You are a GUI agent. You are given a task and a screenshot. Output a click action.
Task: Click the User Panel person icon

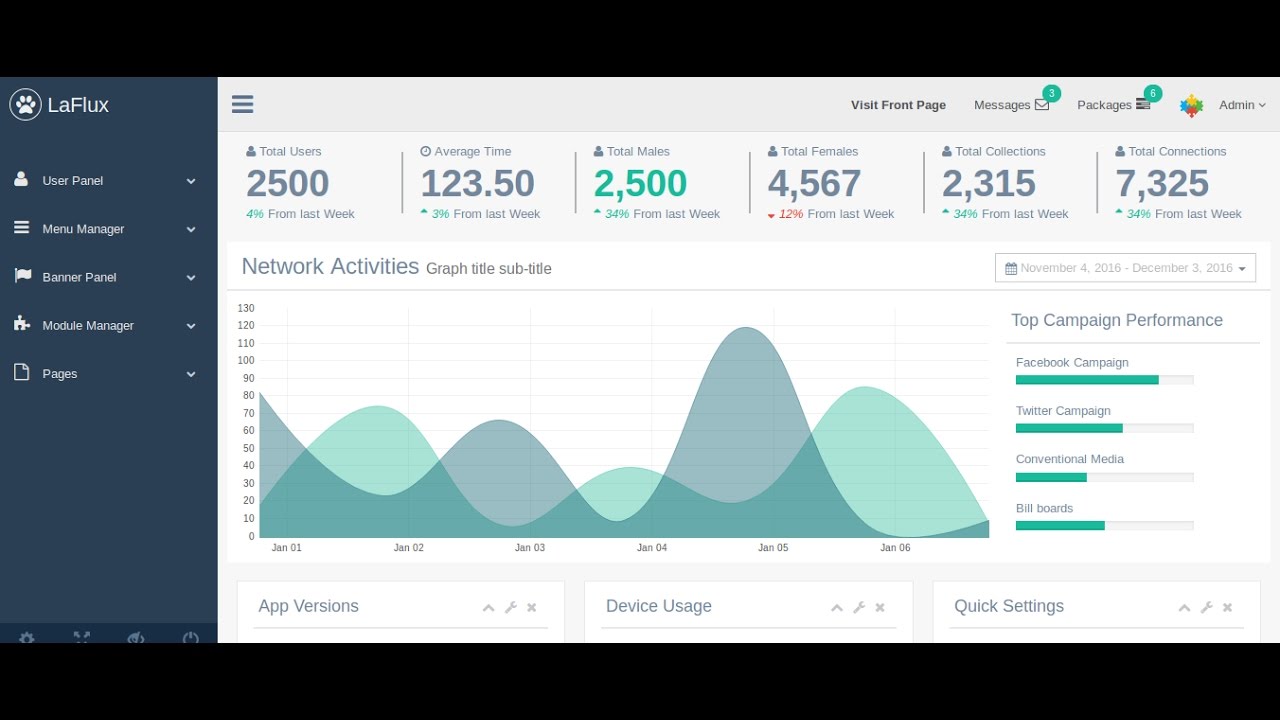[x=21, y=179]
